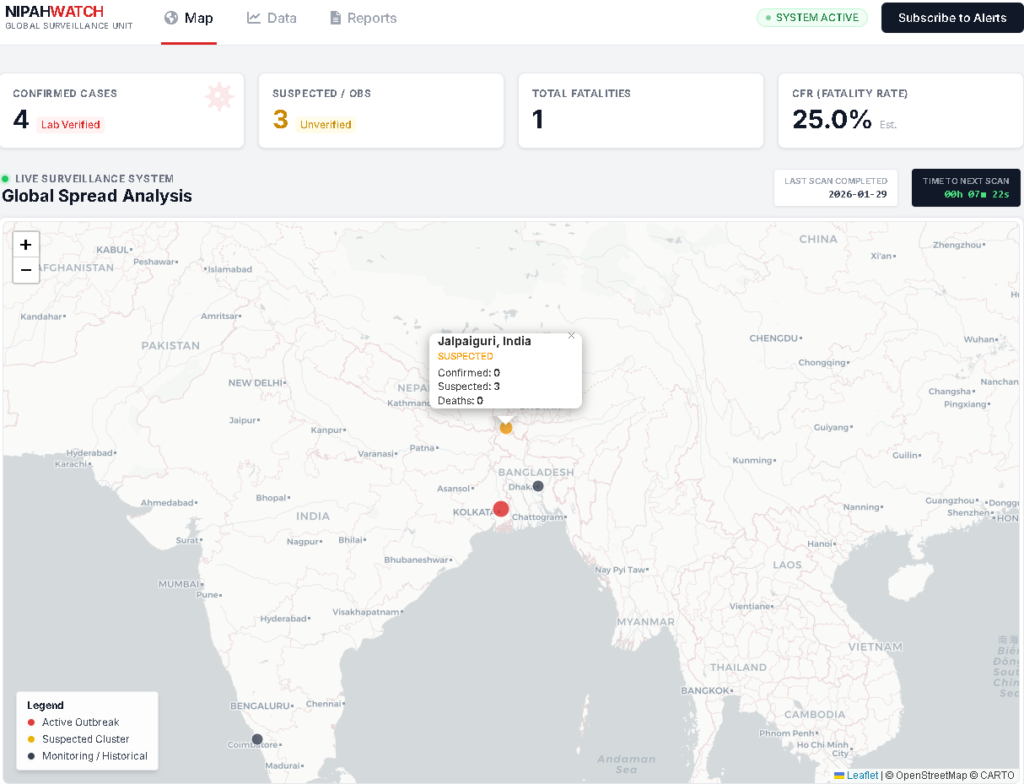The height and width of the screenshot is (784, 1024).
Task: Click the orange Jalpaiguri suspected cluster marker
Action: click(x=506, y=428)
